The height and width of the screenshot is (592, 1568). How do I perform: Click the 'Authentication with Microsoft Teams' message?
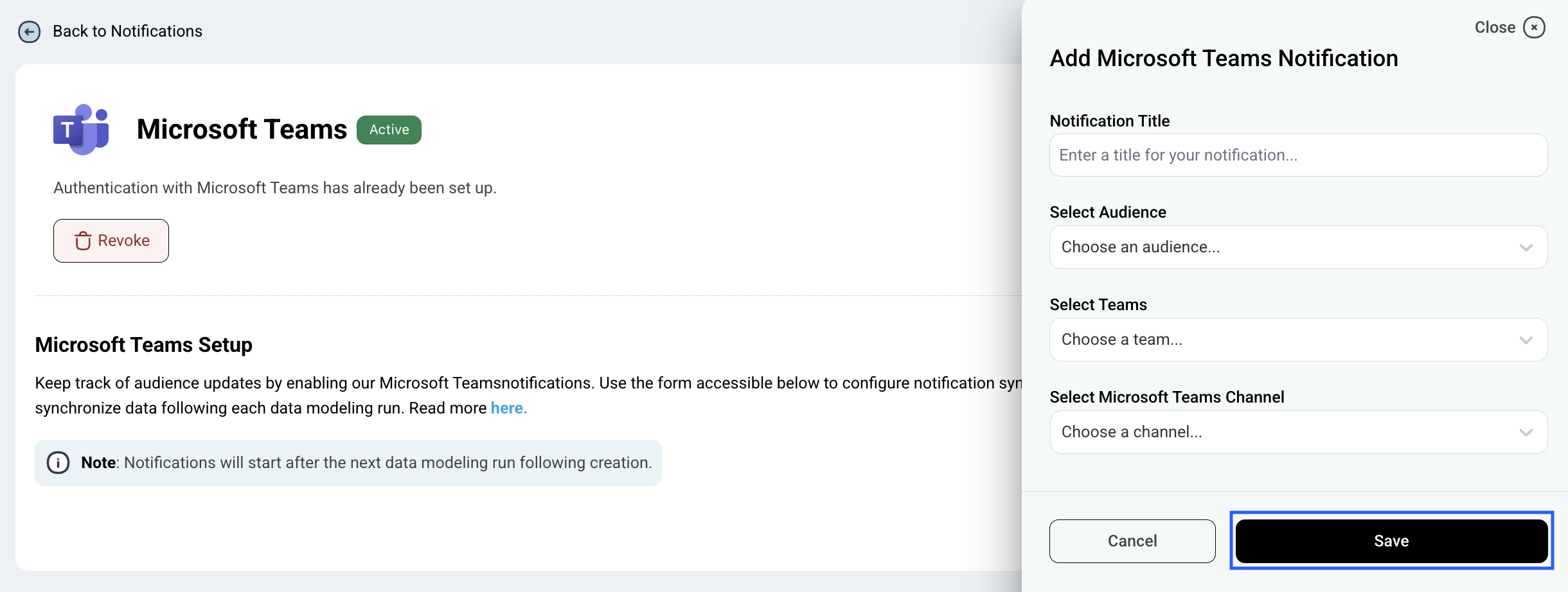click(x=275, y=188)
